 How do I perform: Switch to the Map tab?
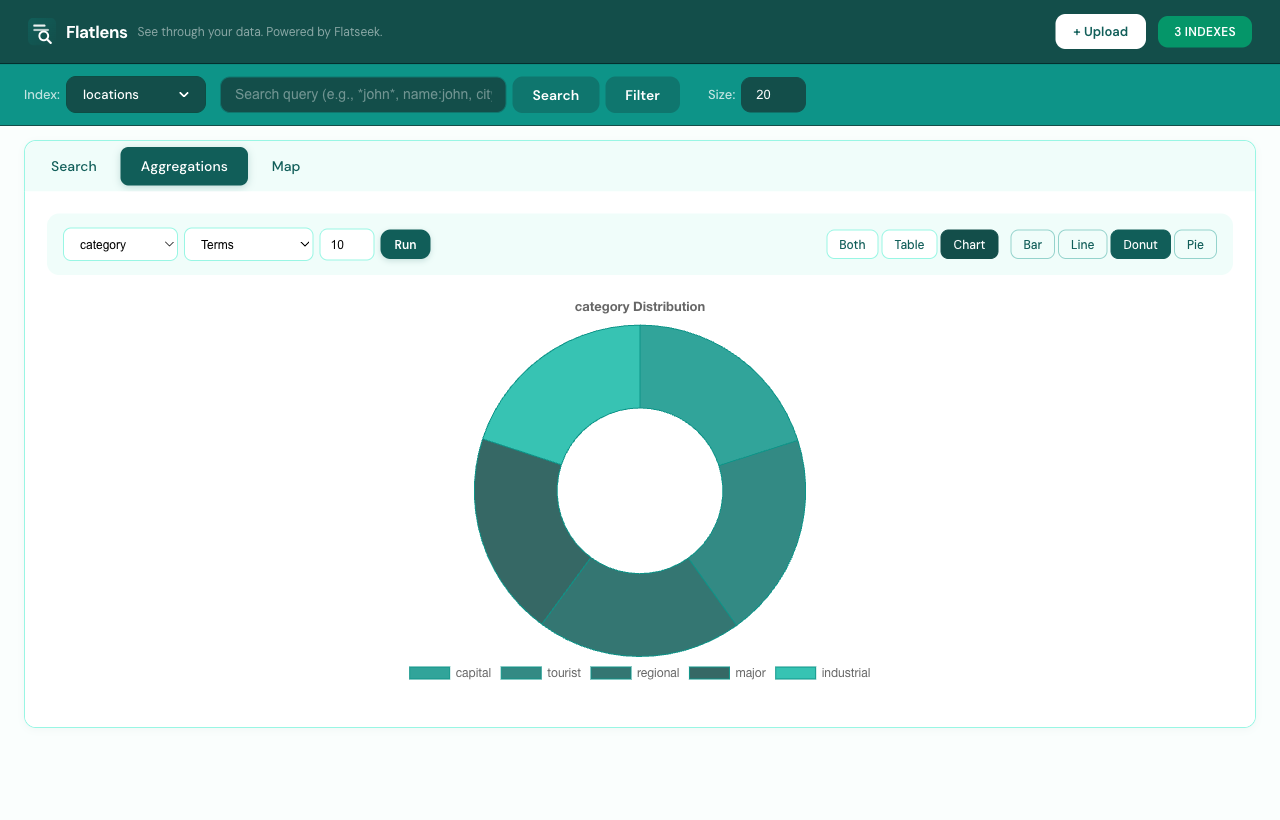tap(285, 166)
